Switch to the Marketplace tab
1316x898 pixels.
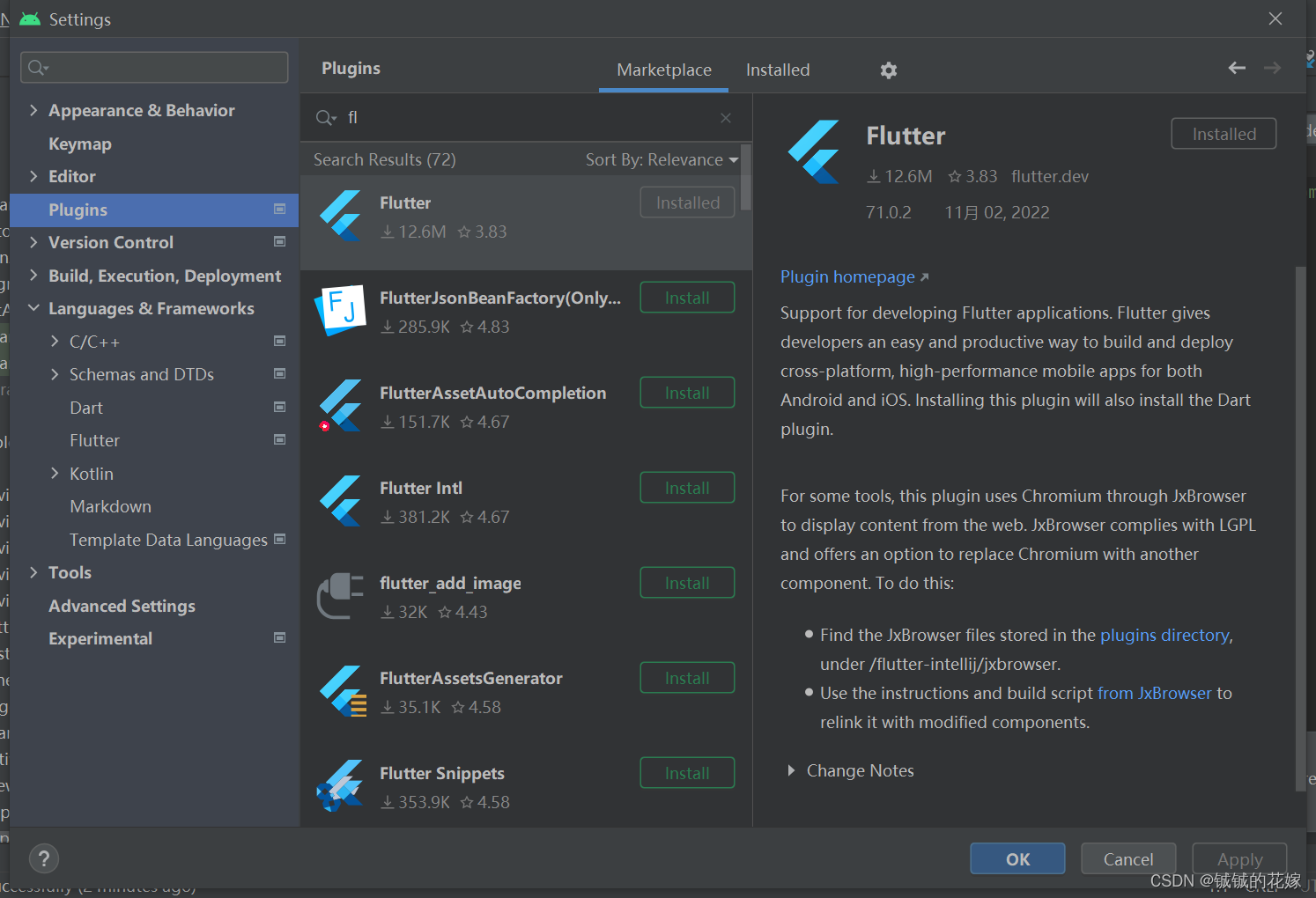[x=664, y=70]
